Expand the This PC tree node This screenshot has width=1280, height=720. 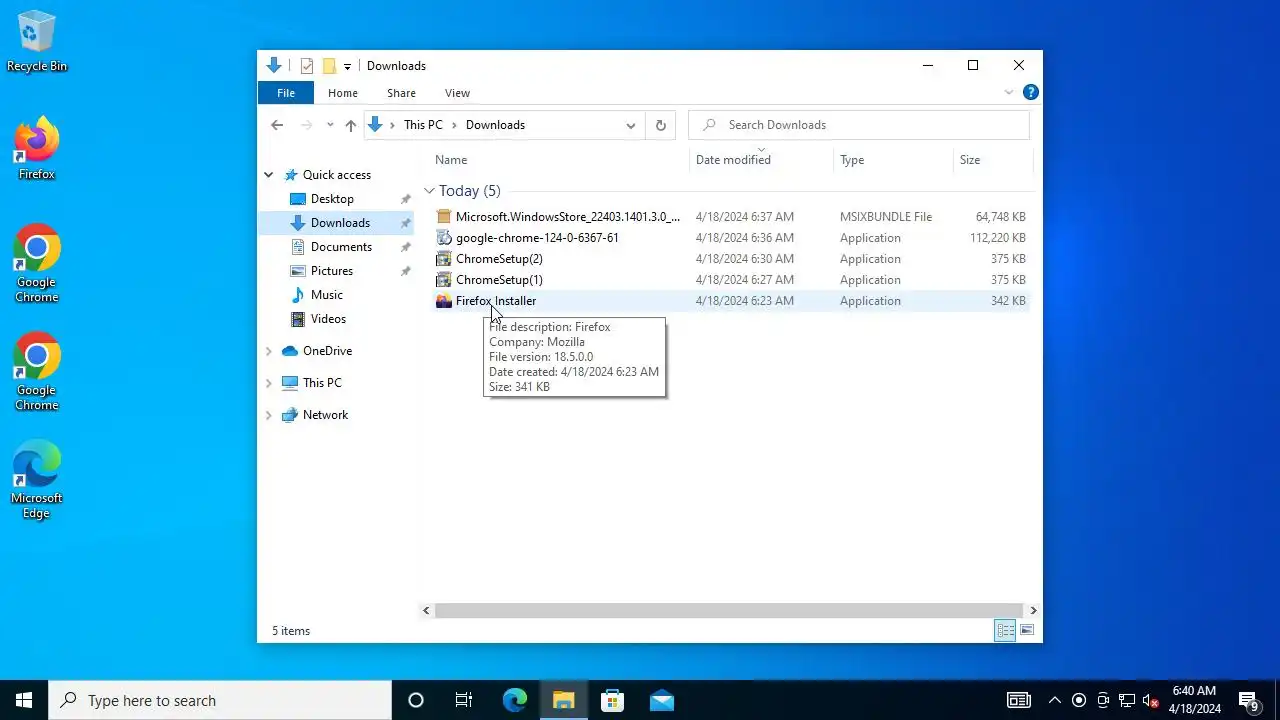(x=268, y=383)
